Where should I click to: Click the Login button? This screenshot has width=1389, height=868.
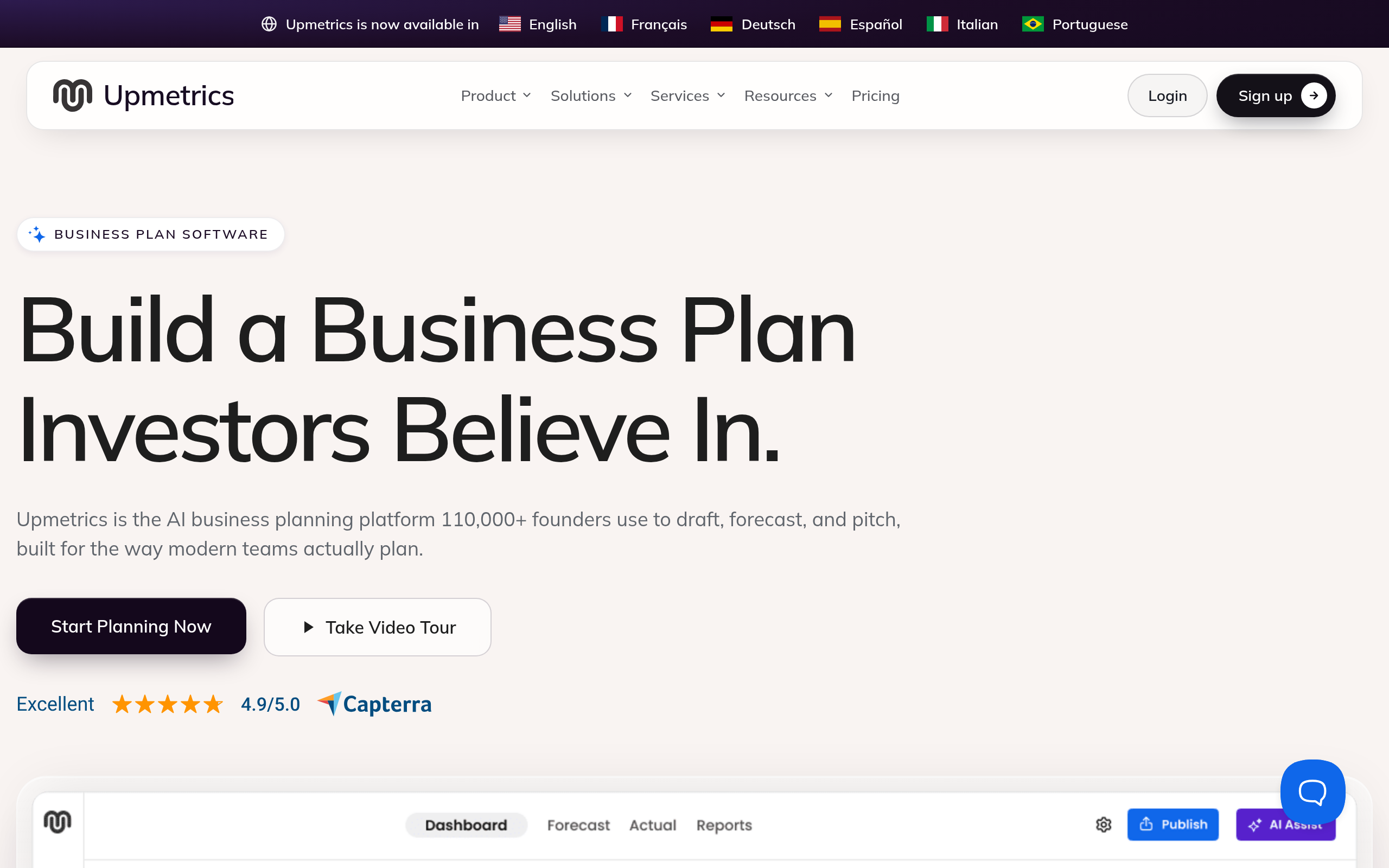[1168, 95]
